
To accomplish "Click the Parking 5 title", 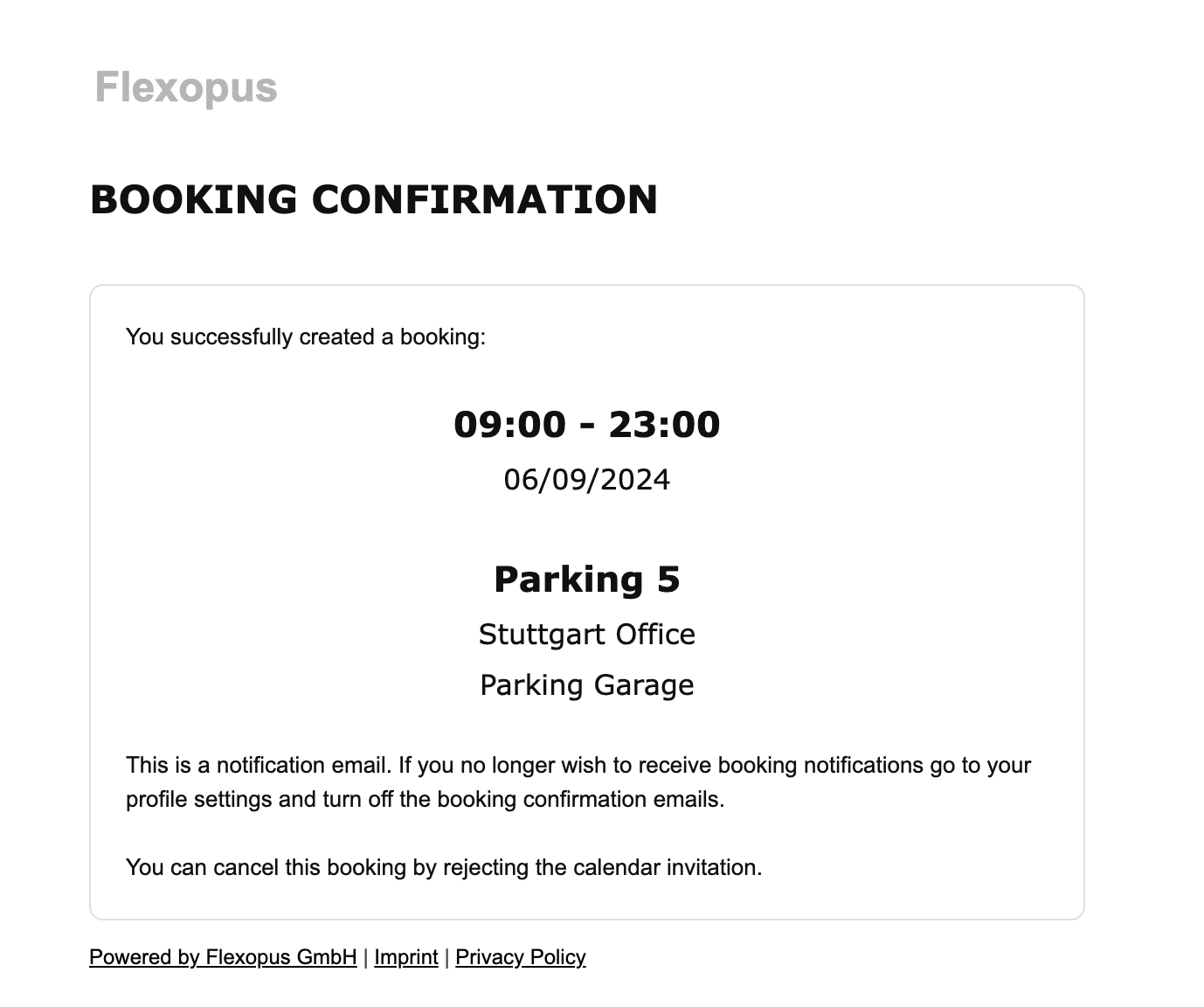I will [x=587, y=580].
